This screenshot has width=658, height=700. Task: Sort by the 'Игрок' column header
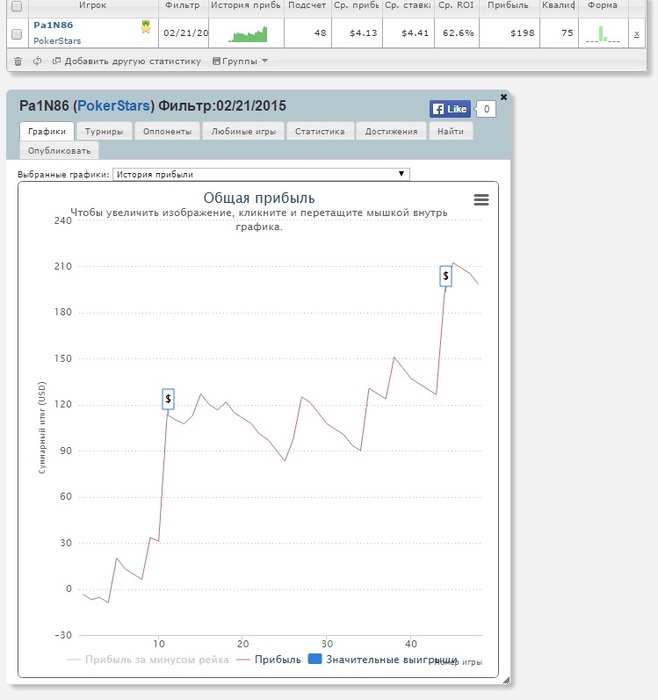(x=93, y=5)
